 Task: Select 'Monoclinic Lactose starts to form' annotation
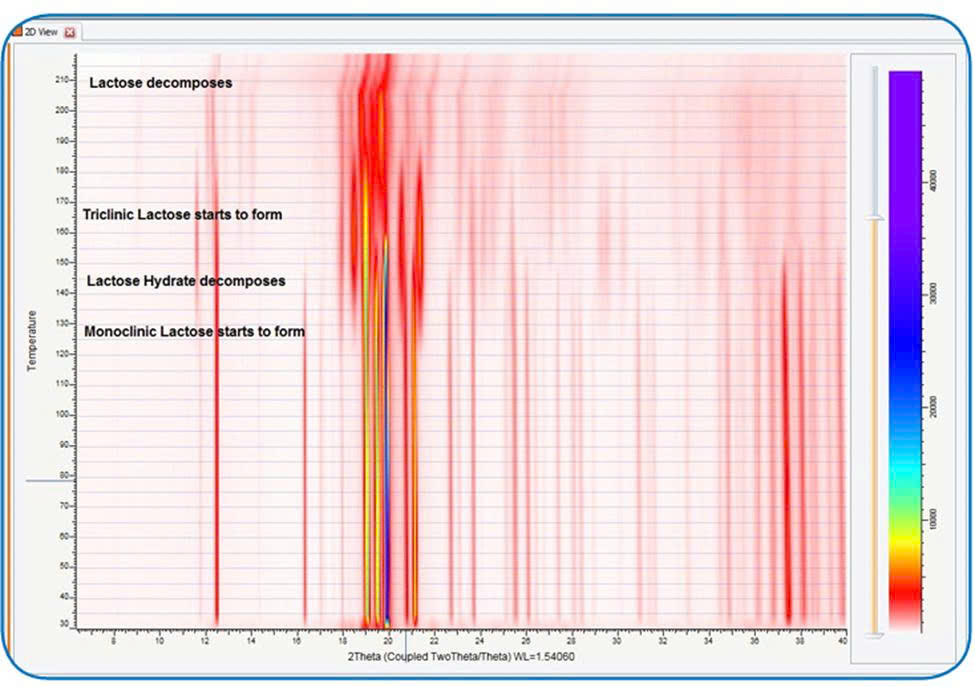194,331
